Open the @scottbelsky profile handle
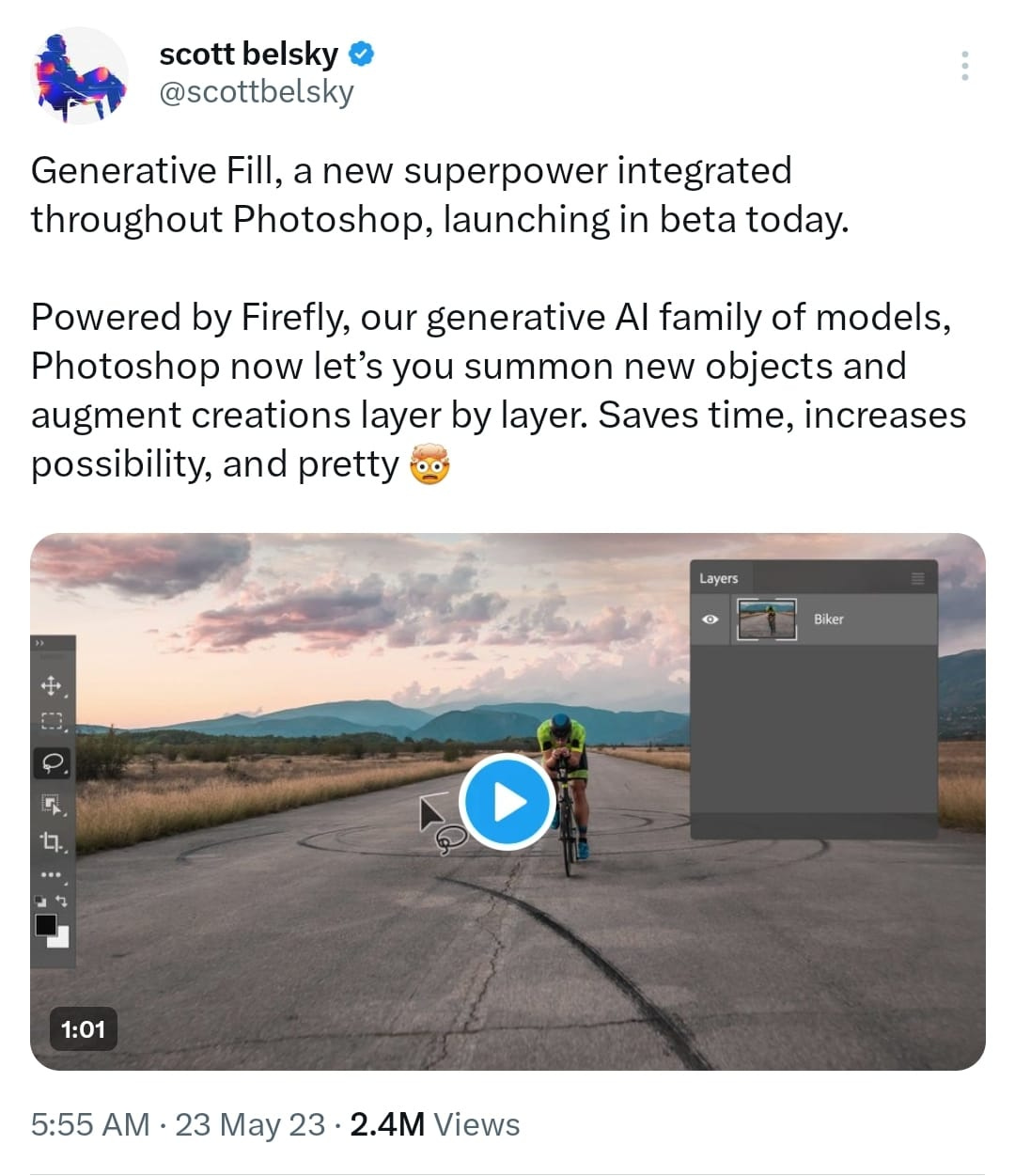Image resolution: width=1015 pixels, height=1176 pixels. (257, 92)
